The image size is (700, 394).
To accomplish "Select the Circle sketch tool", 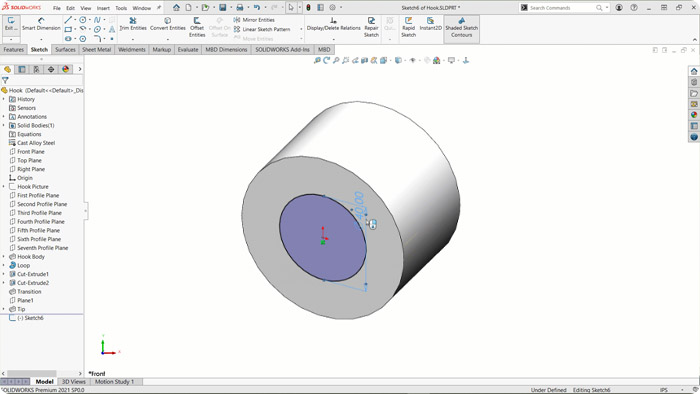I will (83, 20).
